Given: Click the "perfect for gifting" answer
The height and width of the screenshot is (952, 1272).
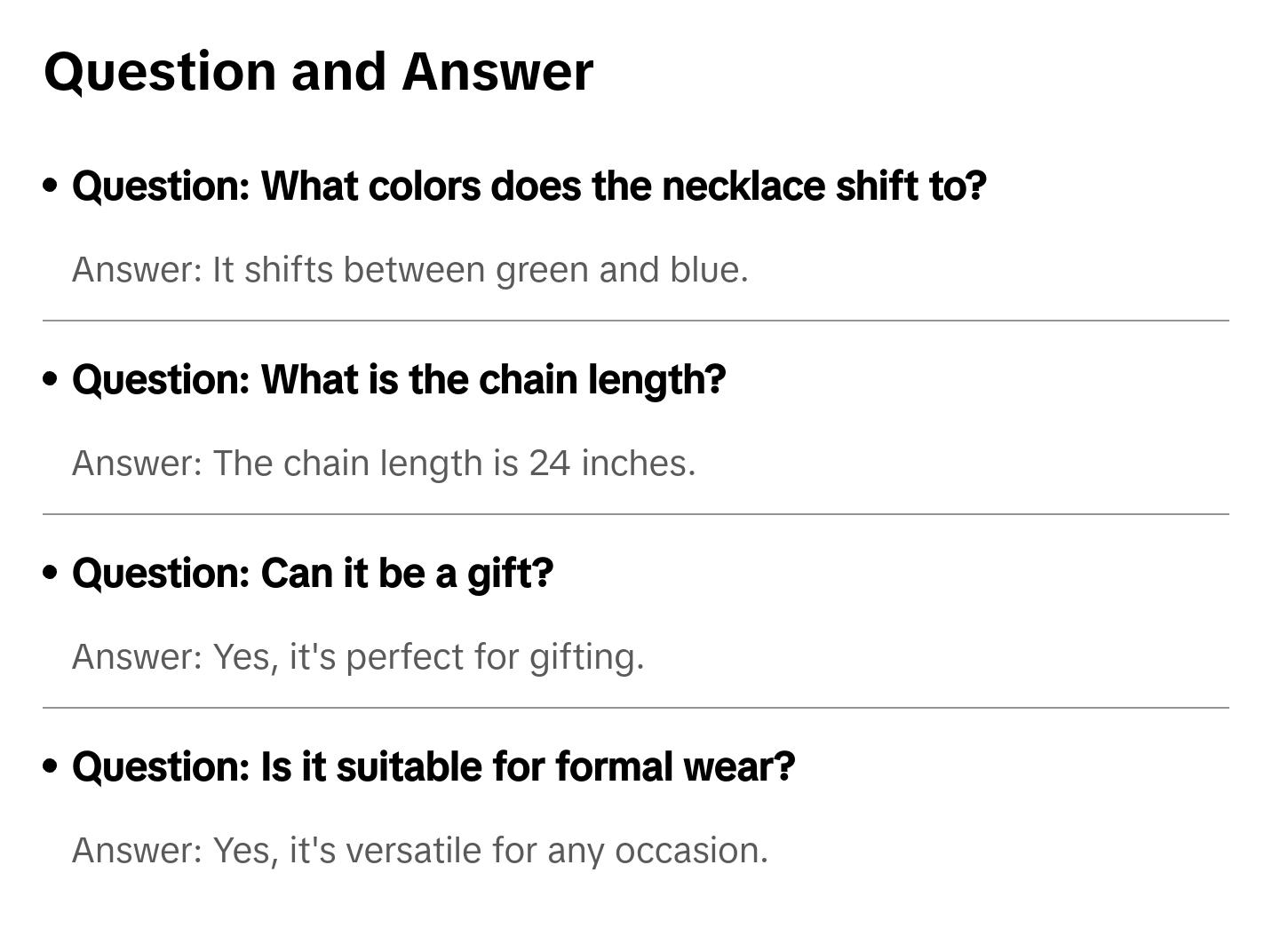Looking at the screenshot, I should [x=358, y=656].
